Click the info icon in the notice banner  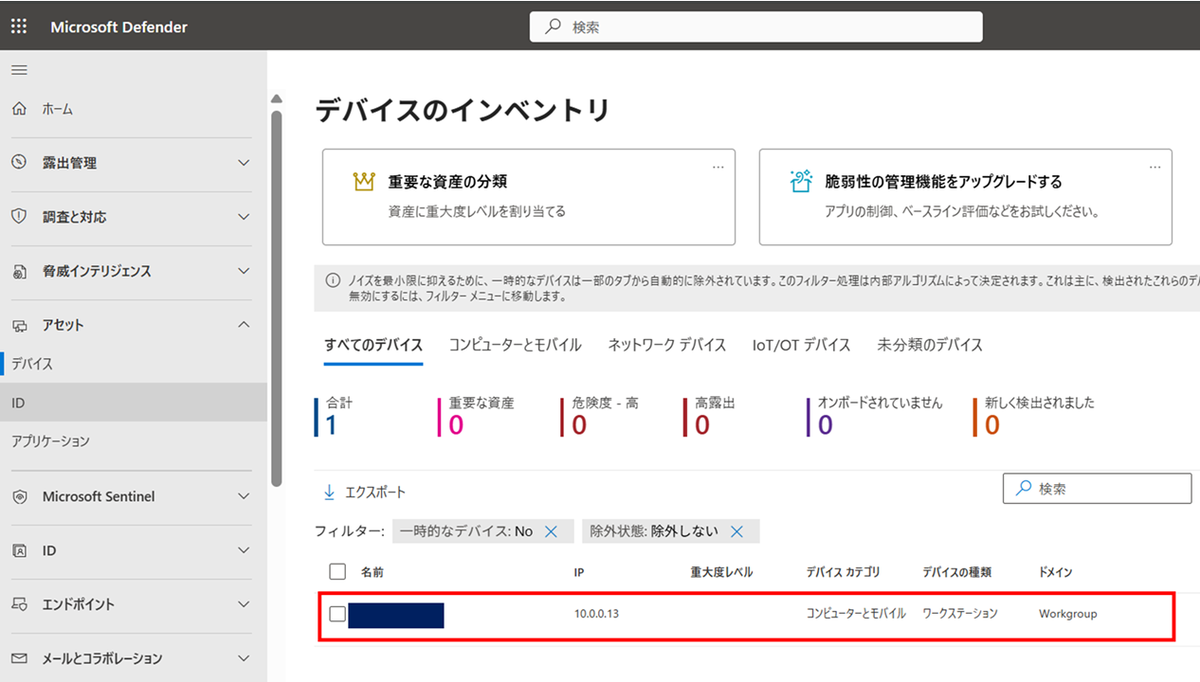coord(331,281)
